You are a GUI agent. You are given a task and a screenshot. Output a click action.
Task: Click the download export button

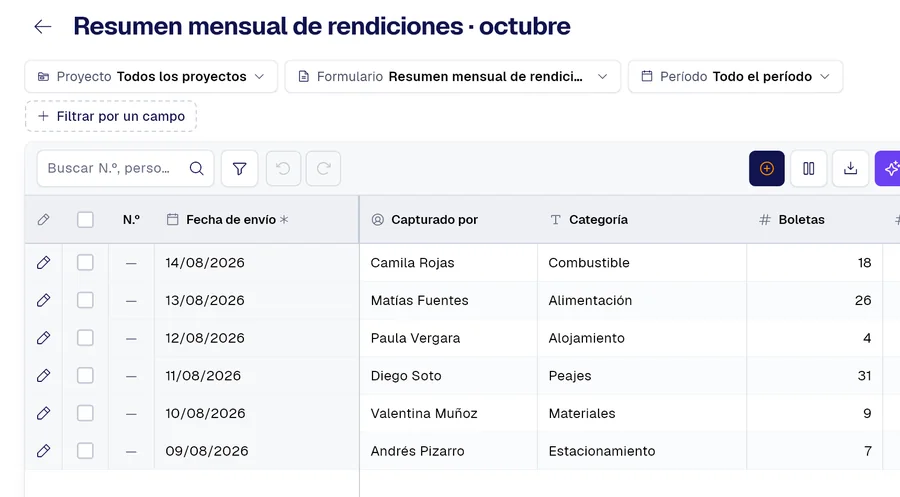tap(851, 168)
